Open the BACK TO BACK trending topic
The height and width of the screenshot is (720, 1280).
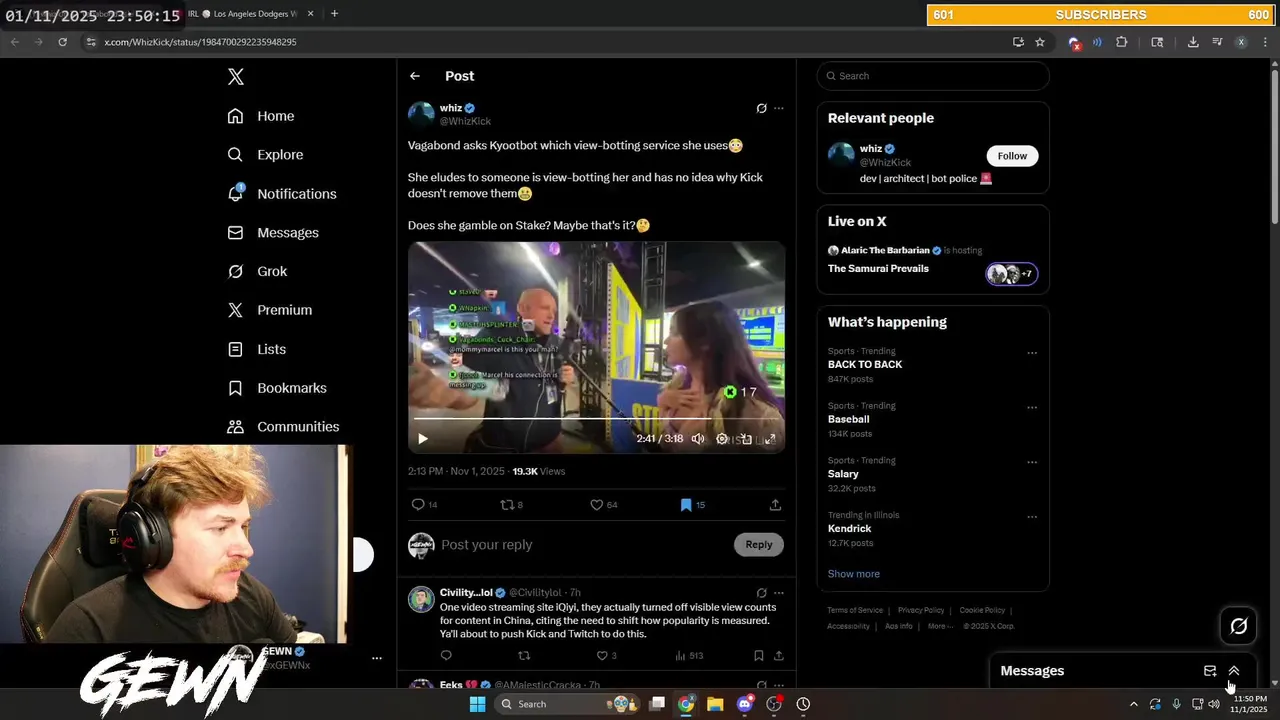[x=865, y=365]
